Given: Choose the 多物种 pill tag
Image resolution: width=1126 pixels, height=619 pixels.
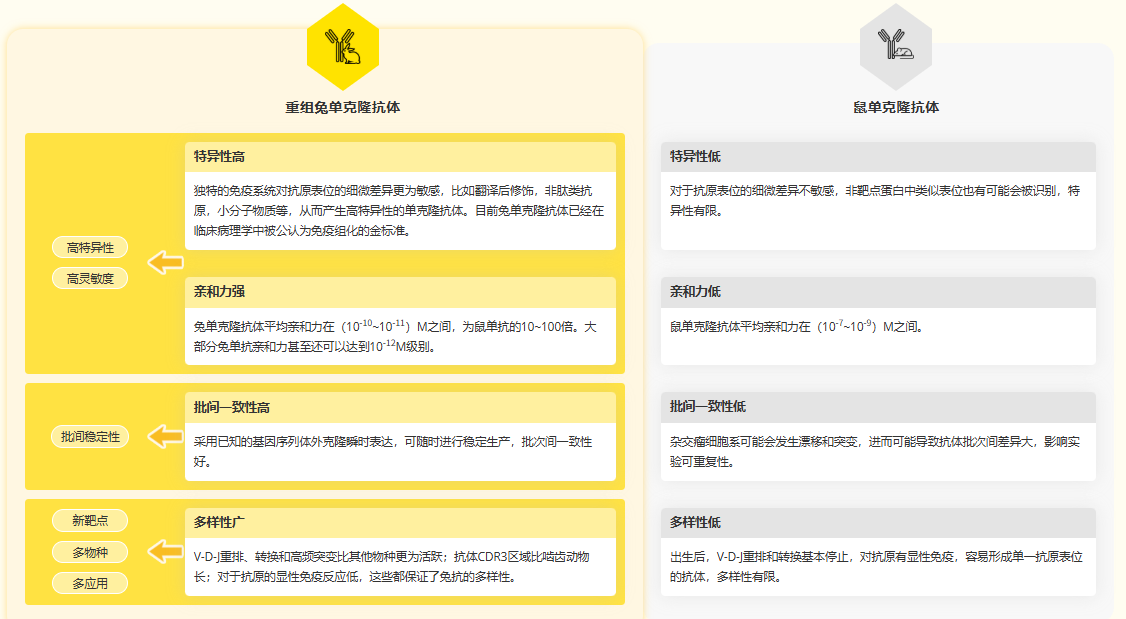Looking at the screenshot, I should click(x=90, y=552).
